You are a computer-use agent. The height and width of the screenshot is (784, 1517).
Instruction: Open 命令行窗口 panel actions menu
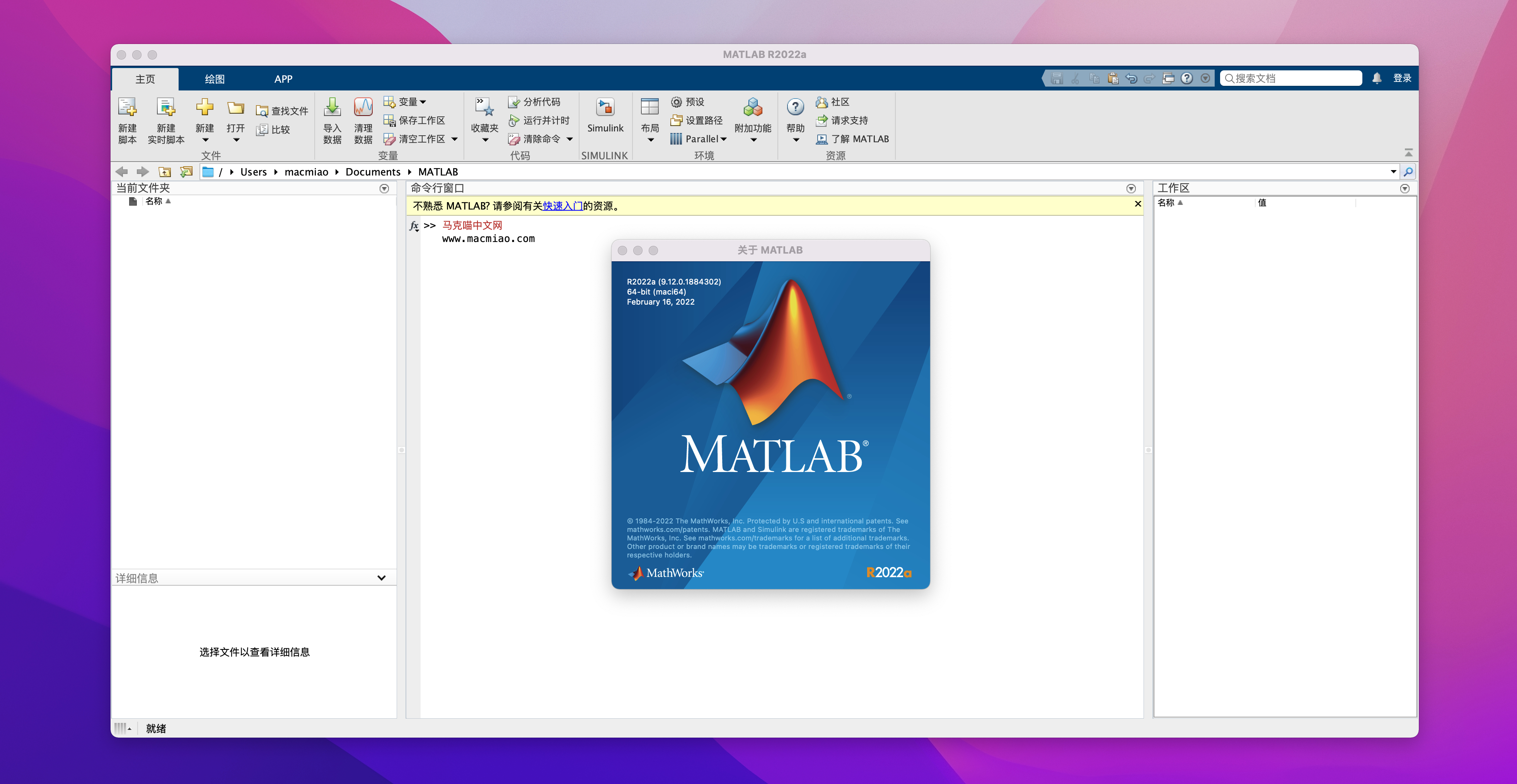click(x=1131, y=189)
